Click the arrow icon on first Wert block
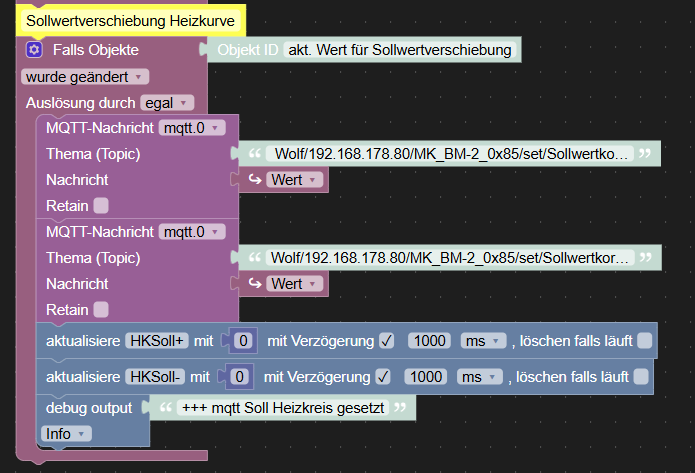This screenshot has height=473, width=695. (x=255, y=180)
